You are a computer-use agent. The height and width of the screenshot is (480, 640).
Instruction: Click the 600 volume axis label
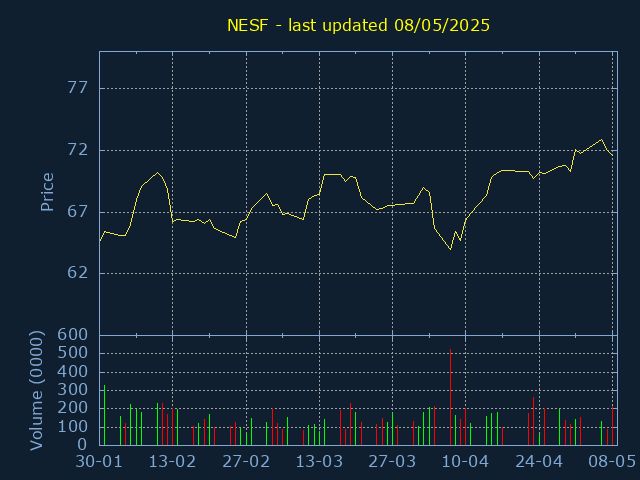(73, 335)
